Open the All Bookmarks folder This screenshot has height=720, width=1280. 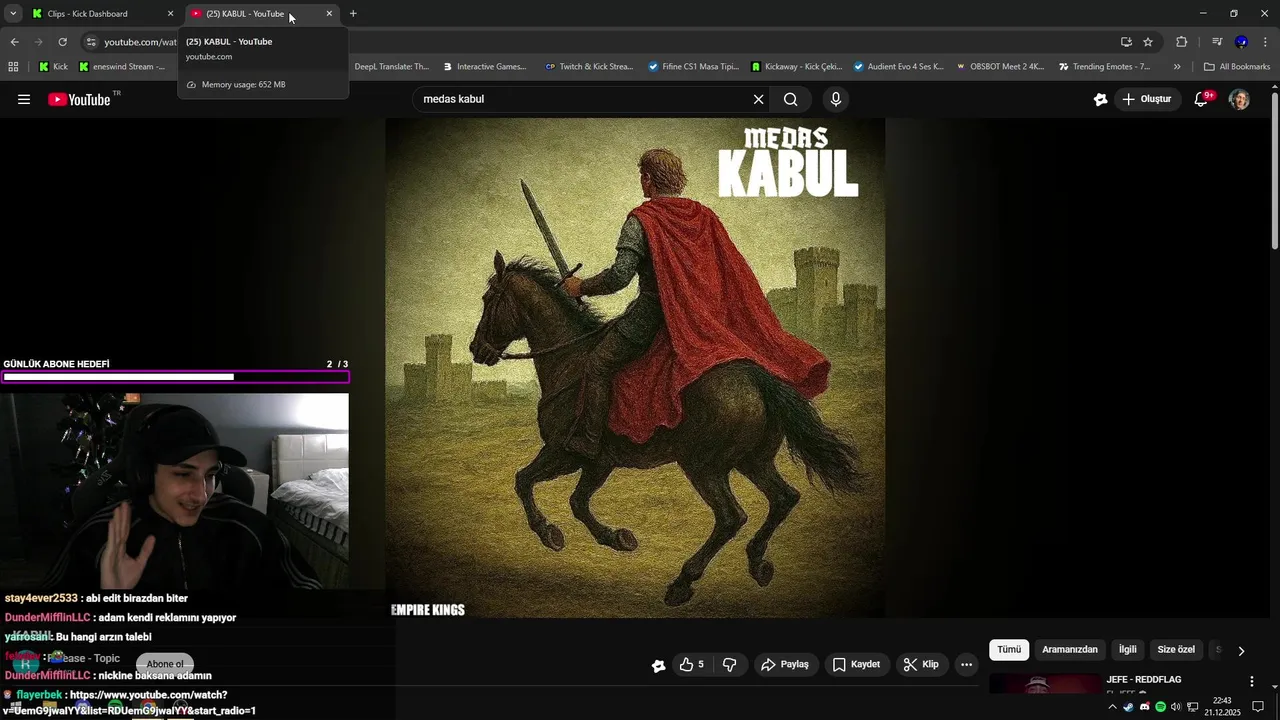click(x=1237, y=67)
